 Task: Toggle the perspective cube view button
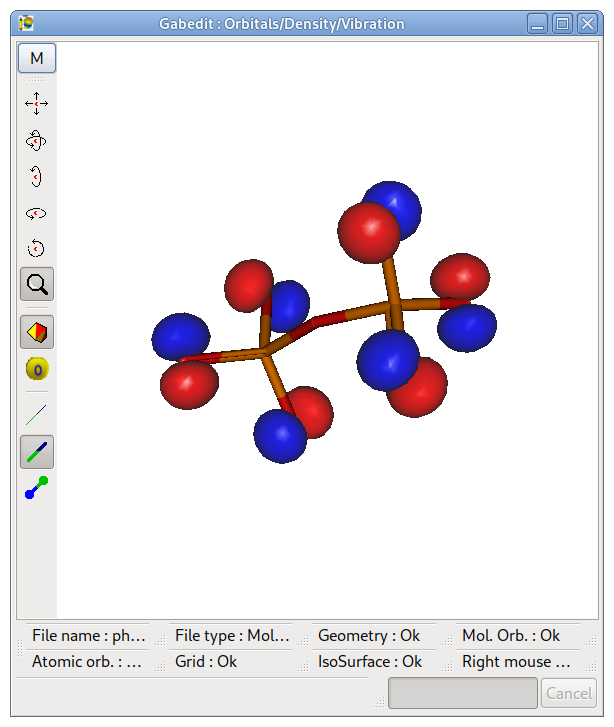pos(37,332)
